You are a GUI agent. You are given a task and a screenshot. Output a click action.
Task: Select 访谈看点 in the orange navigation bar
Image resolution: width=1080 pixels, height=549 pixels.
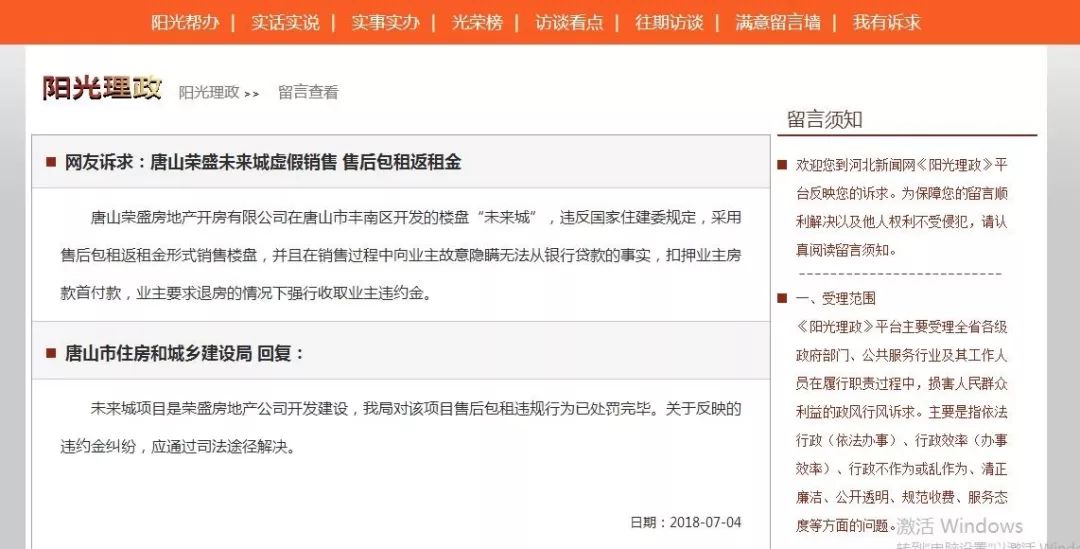click(x=569, y=22)
